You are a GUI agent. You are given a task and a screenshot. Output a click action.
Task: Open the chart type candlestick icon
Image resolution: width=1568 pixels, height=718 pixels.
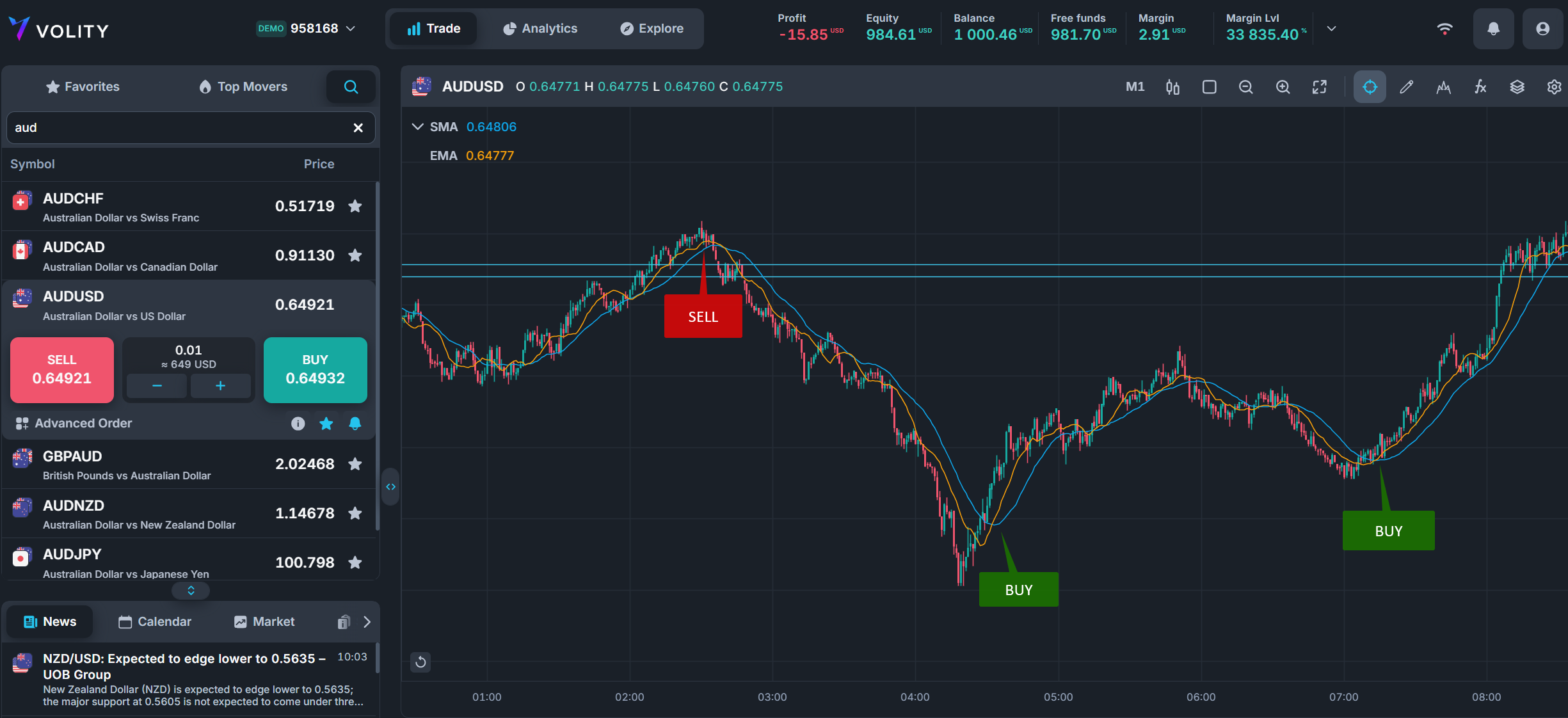click(x=1172, y=87)
